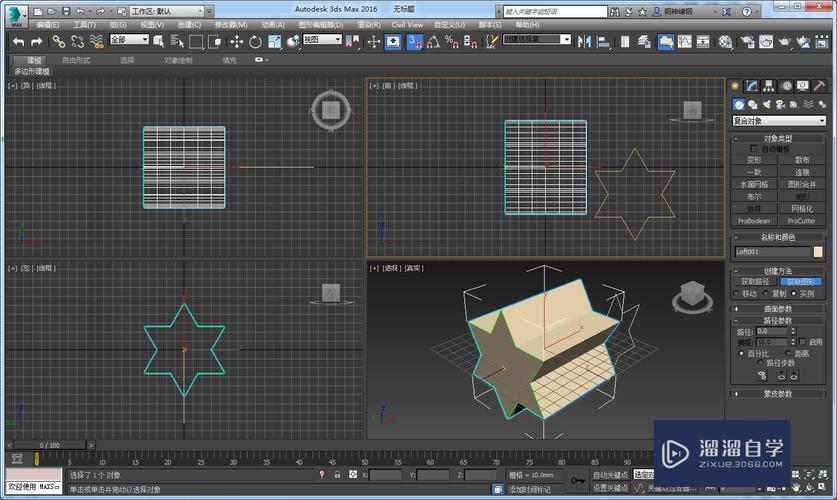Click the object color swatch beside Loft001
The height and width of the screenshot is (500, 837).
(x=818, y=252)
